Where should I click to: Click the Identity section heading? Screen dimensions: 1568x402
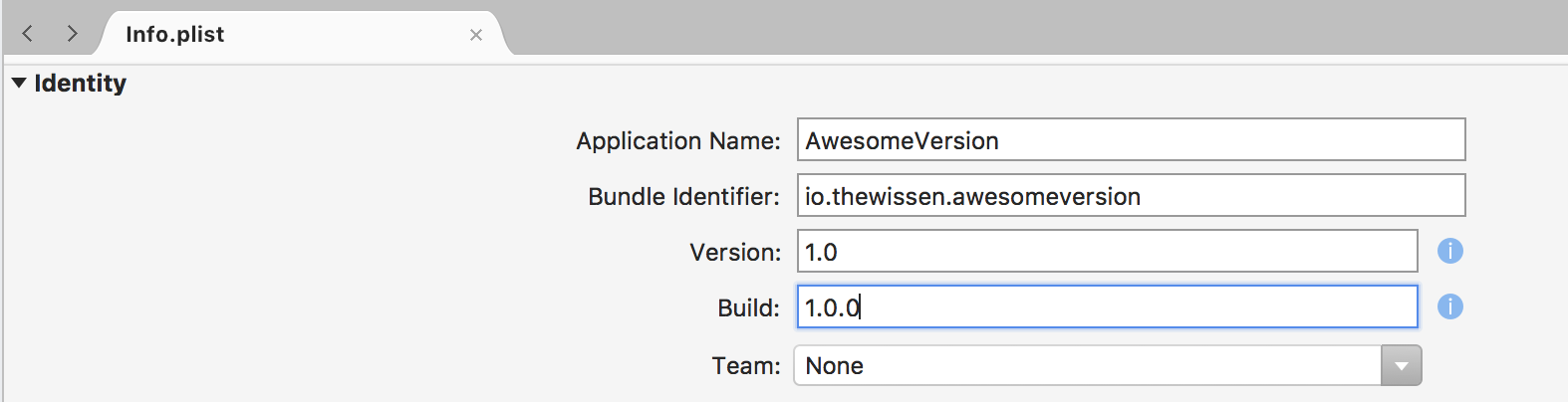pyautogui.click(x=81, y=83)
